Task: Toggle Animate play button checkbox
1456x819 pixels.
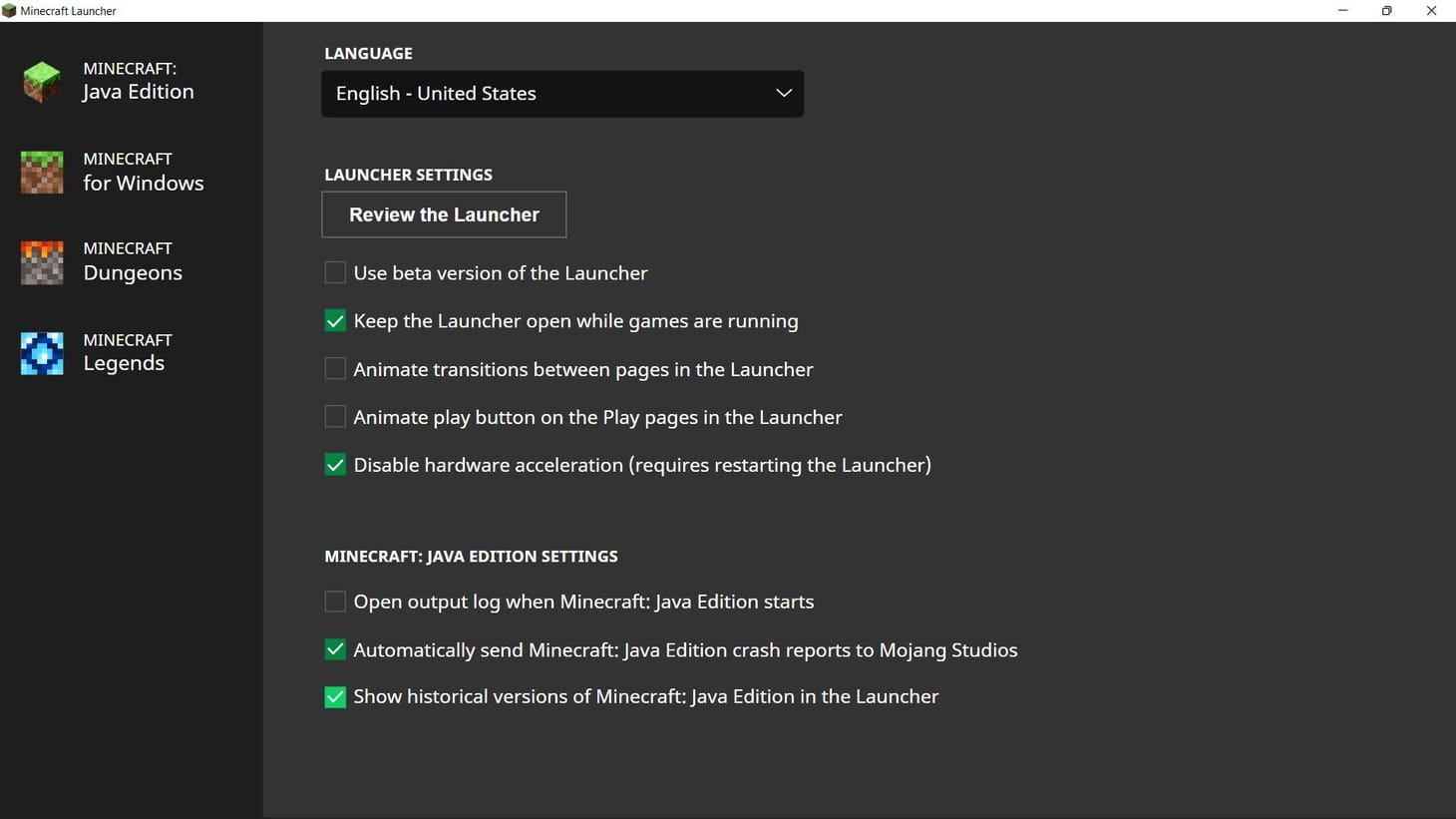Action: (x=335, y=417)
